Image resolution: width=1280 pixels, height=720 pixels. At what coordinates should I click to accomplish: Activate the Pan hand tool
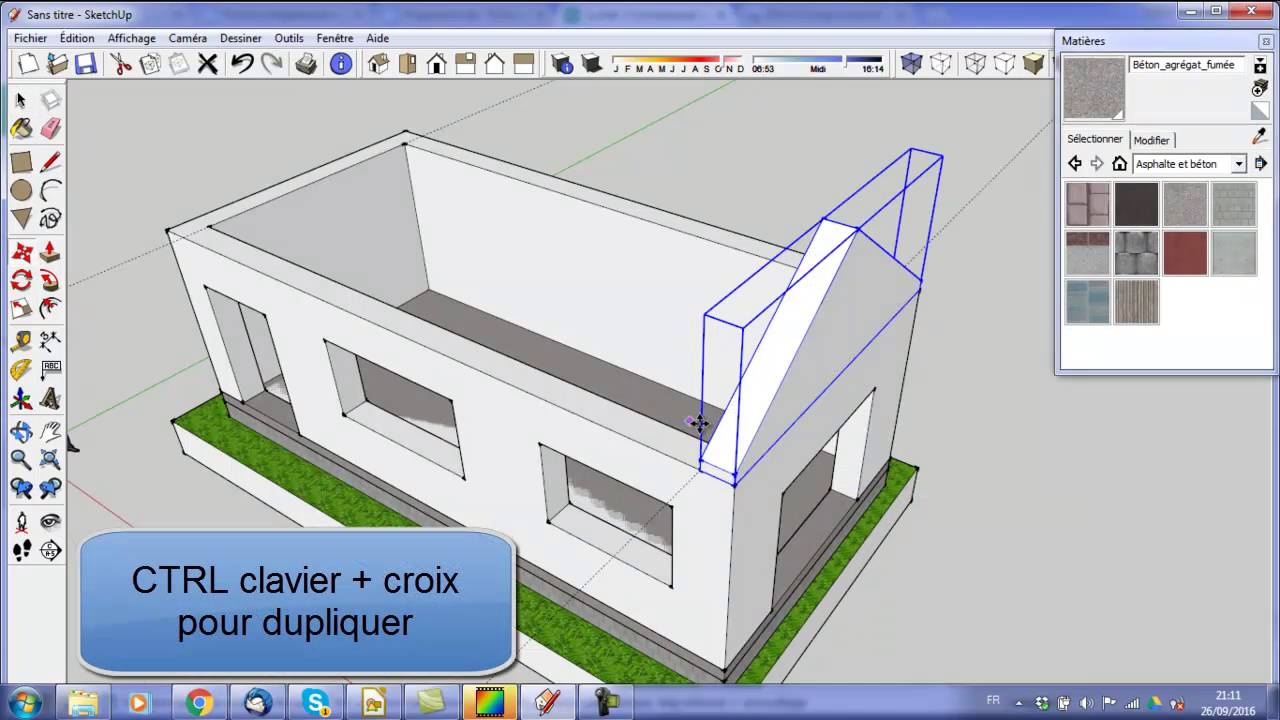(x=50, y=432)
